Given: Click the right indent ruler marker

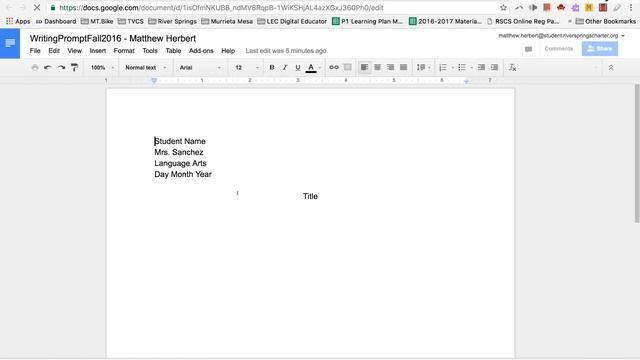Looking at the screenshot, I should pos(466,81).
